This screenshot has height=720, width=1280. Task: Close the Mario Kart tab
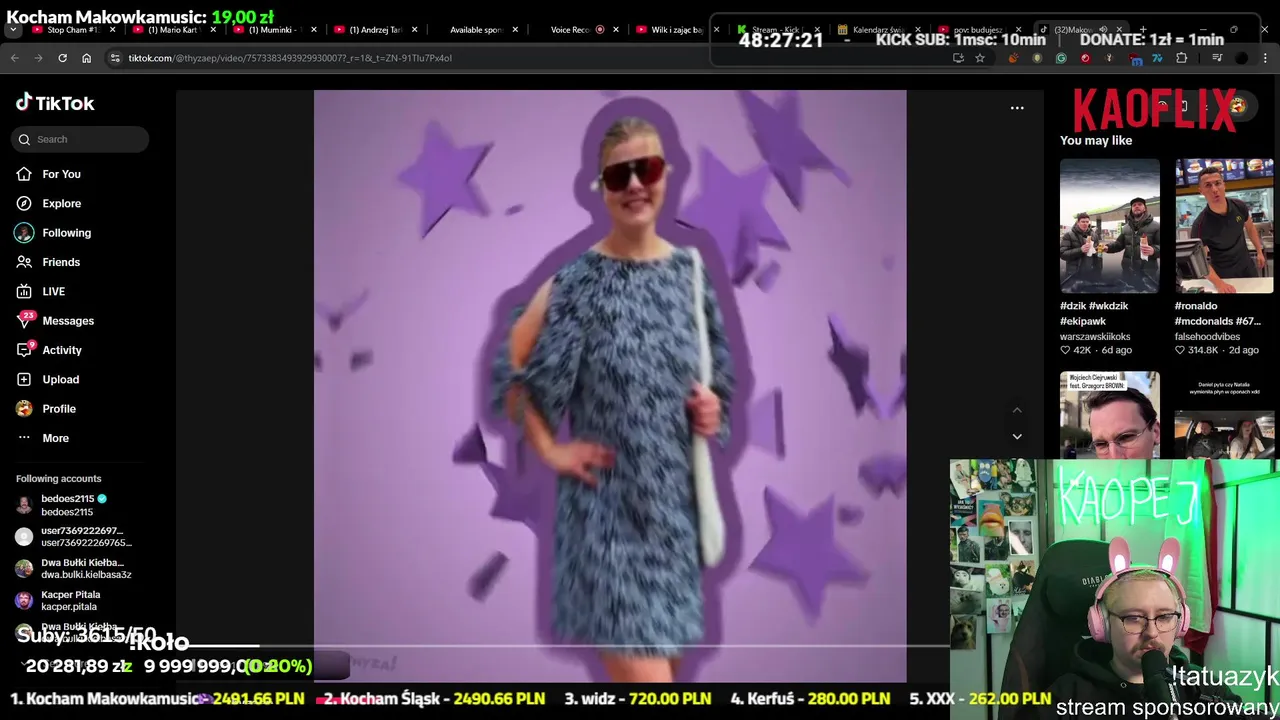(213, 30)
